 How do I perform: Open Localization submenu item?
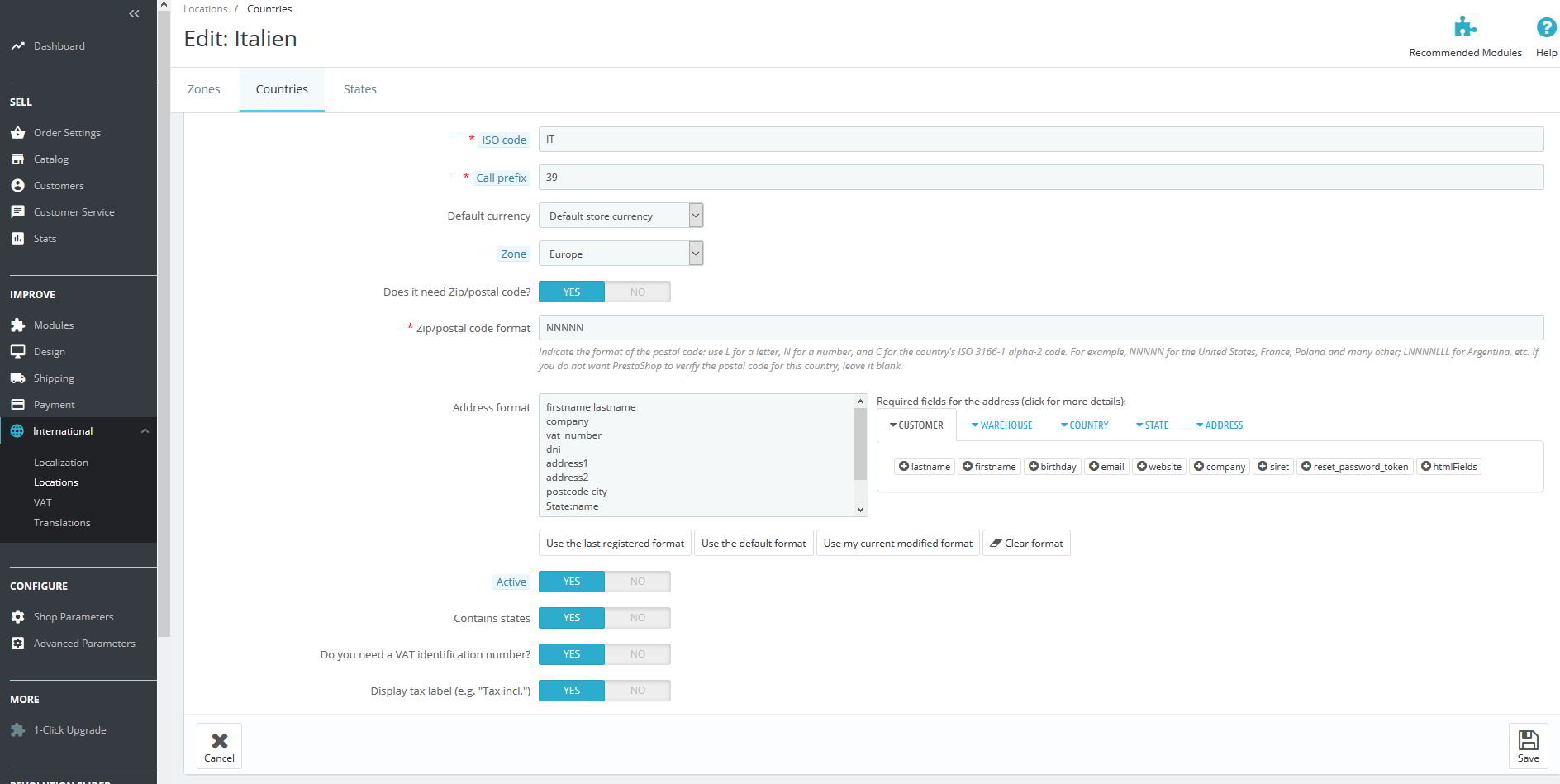point(61,463)
